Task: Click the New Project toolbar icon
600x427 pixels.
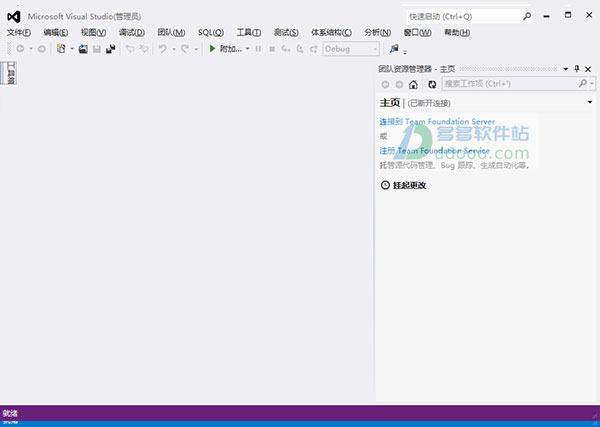Action: coord(61,49)
